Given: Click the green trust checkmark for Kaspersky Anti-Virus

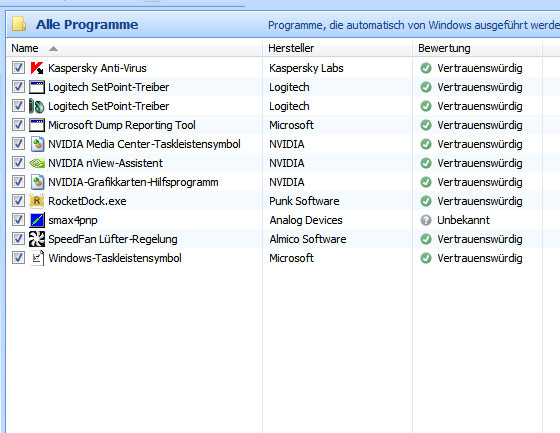Looking at the screenshot, I should (x=426, y=68).
